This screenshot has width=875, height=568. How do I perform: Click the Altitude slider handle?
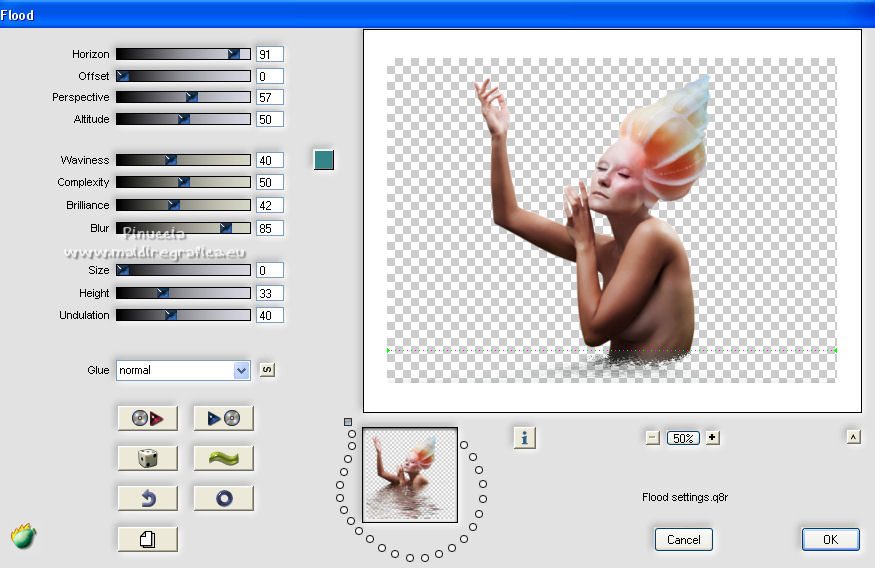click(x=184, y=119)
